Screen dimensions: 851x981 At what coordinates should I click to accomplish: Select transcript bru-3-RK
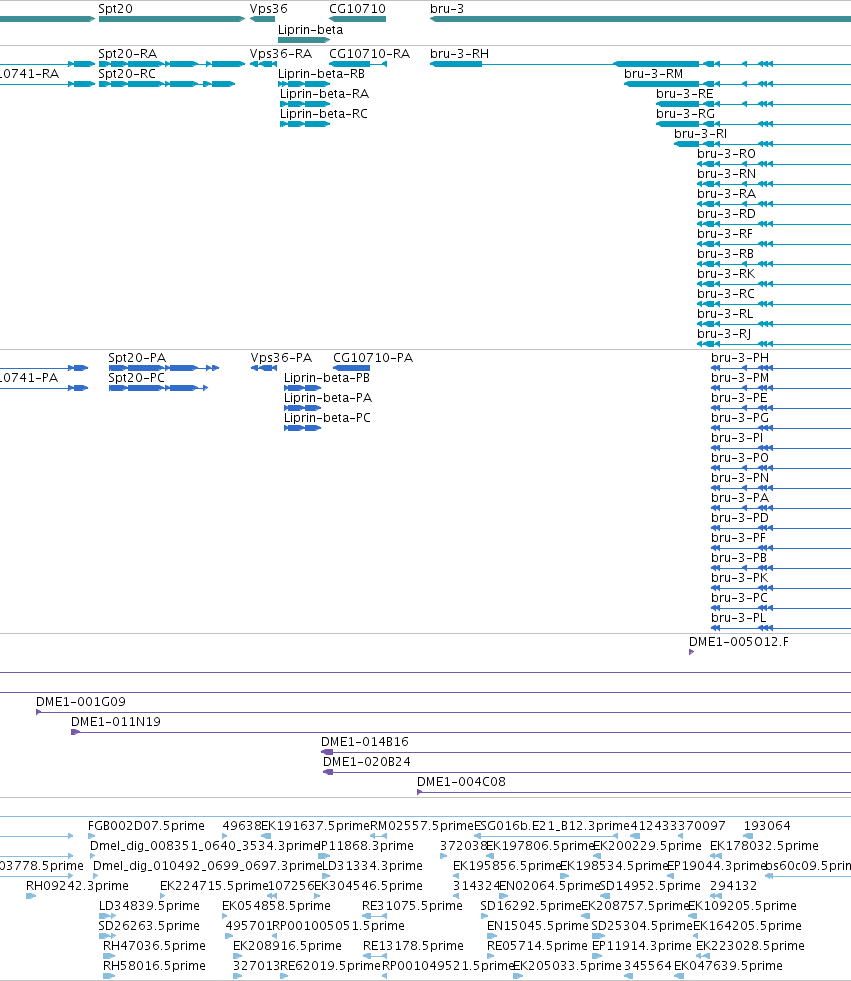(726, 274)
